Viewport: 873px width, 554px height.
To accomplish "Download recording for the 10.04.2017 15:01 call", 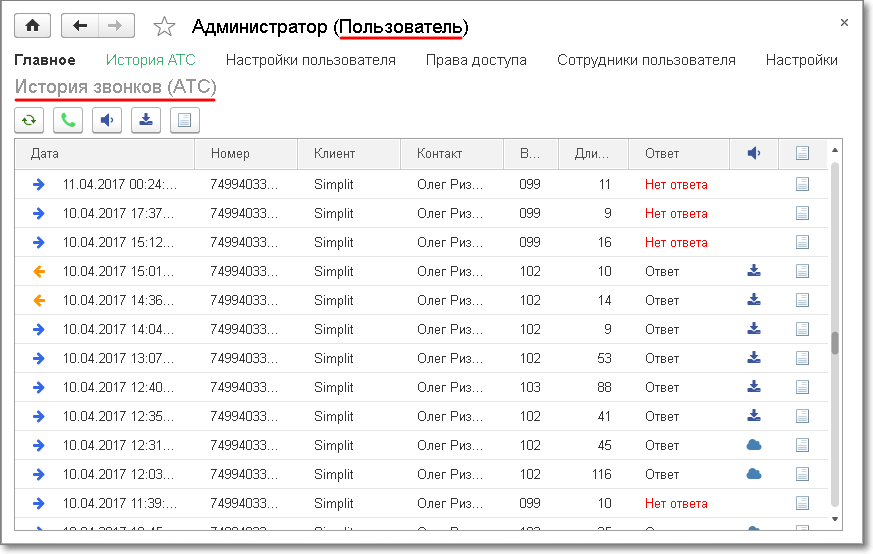I will click(x=754, y=271).
